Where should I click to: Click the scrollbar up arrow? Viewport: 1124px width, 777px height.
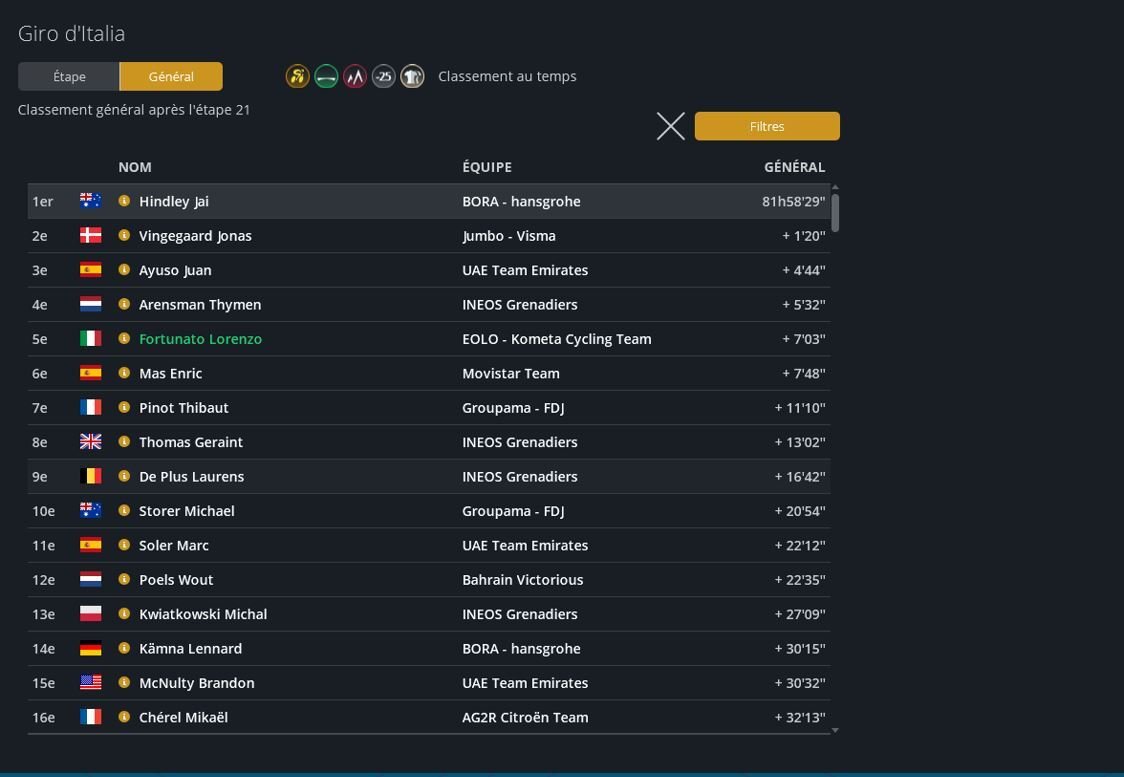[835, 188]
